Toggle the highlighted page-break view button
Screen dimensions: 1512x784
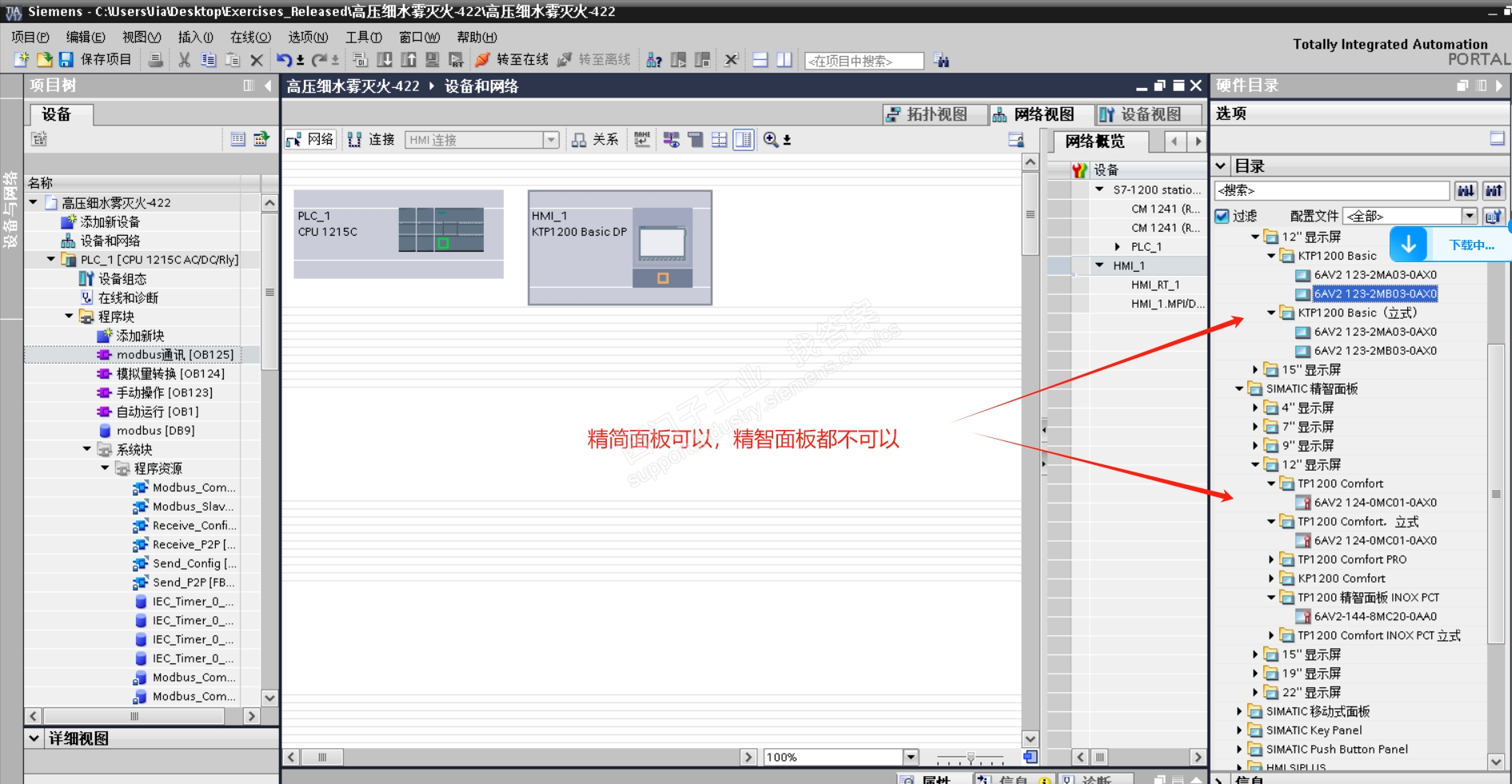(744, 140)
